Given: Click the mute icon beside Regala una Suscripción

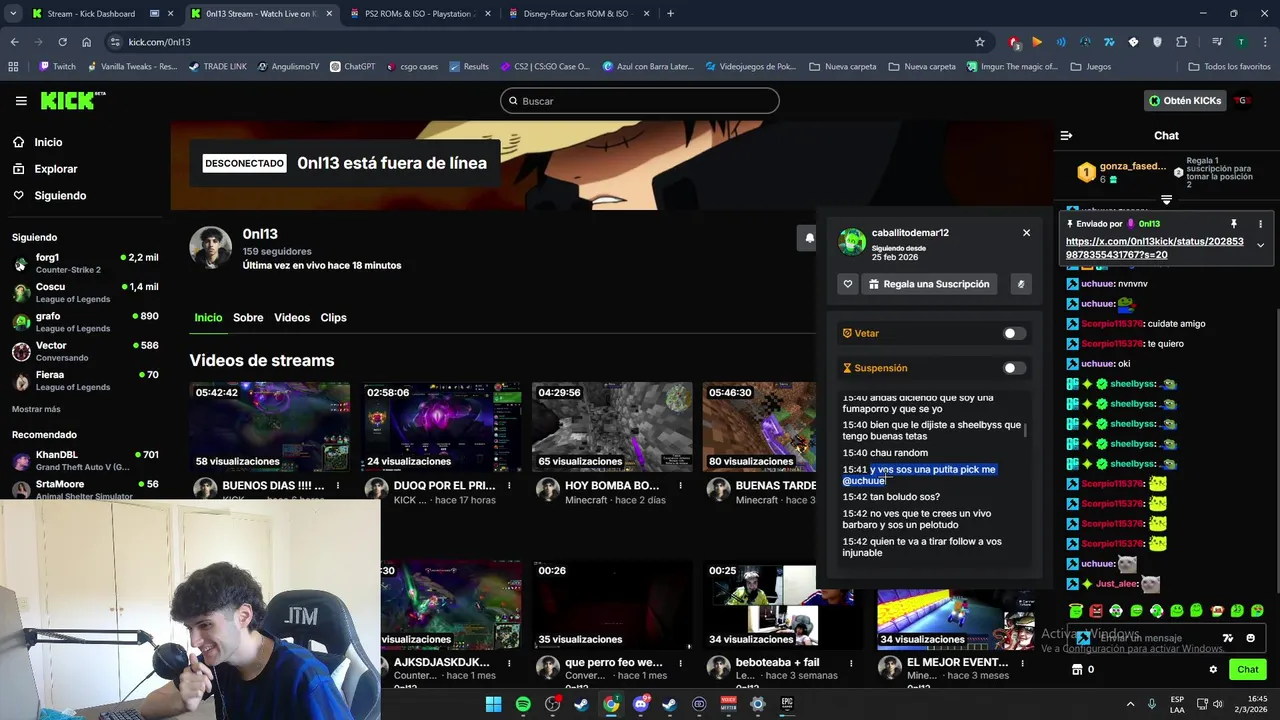Looking at the screenshot, I should pos(1020,284).
